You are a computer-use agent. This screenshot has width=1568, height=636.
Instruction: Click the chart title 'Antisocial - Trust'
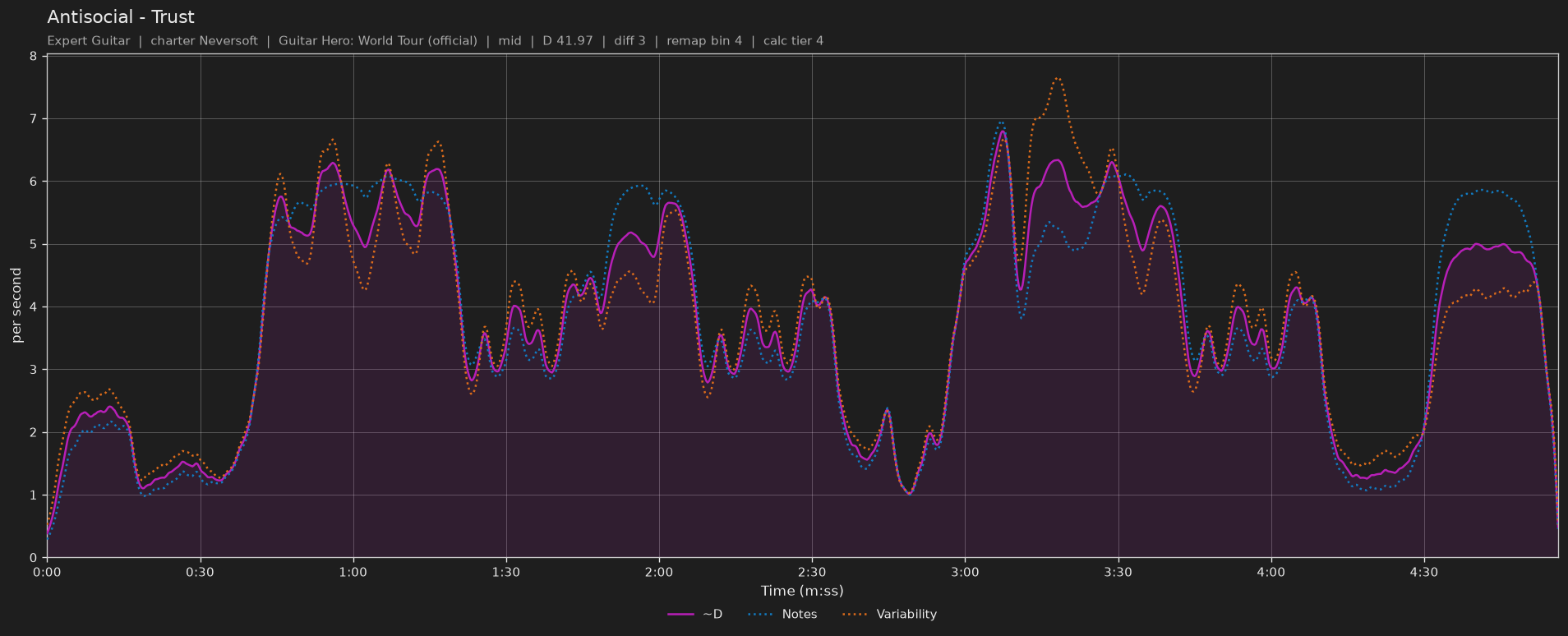(x=121, y=17)
